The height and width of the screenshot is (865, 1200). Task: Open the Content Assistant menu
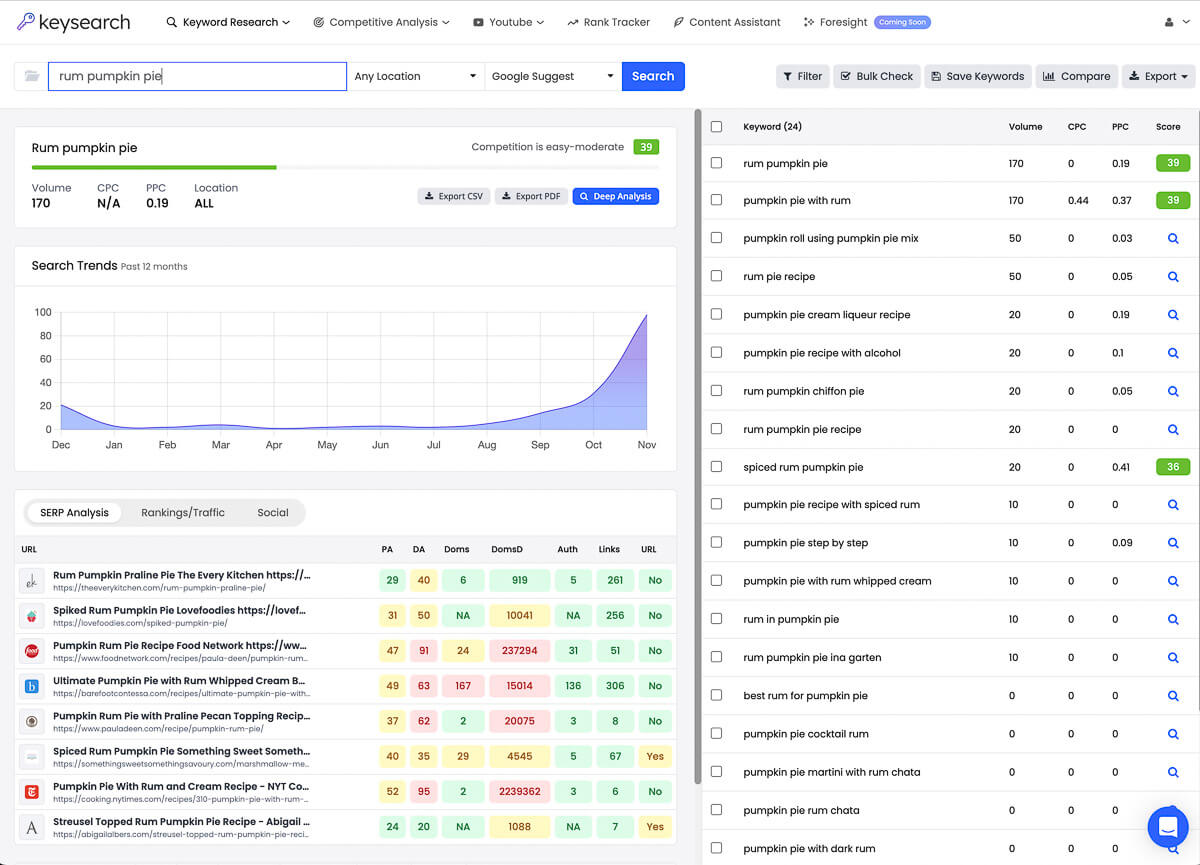pos(727,21)
